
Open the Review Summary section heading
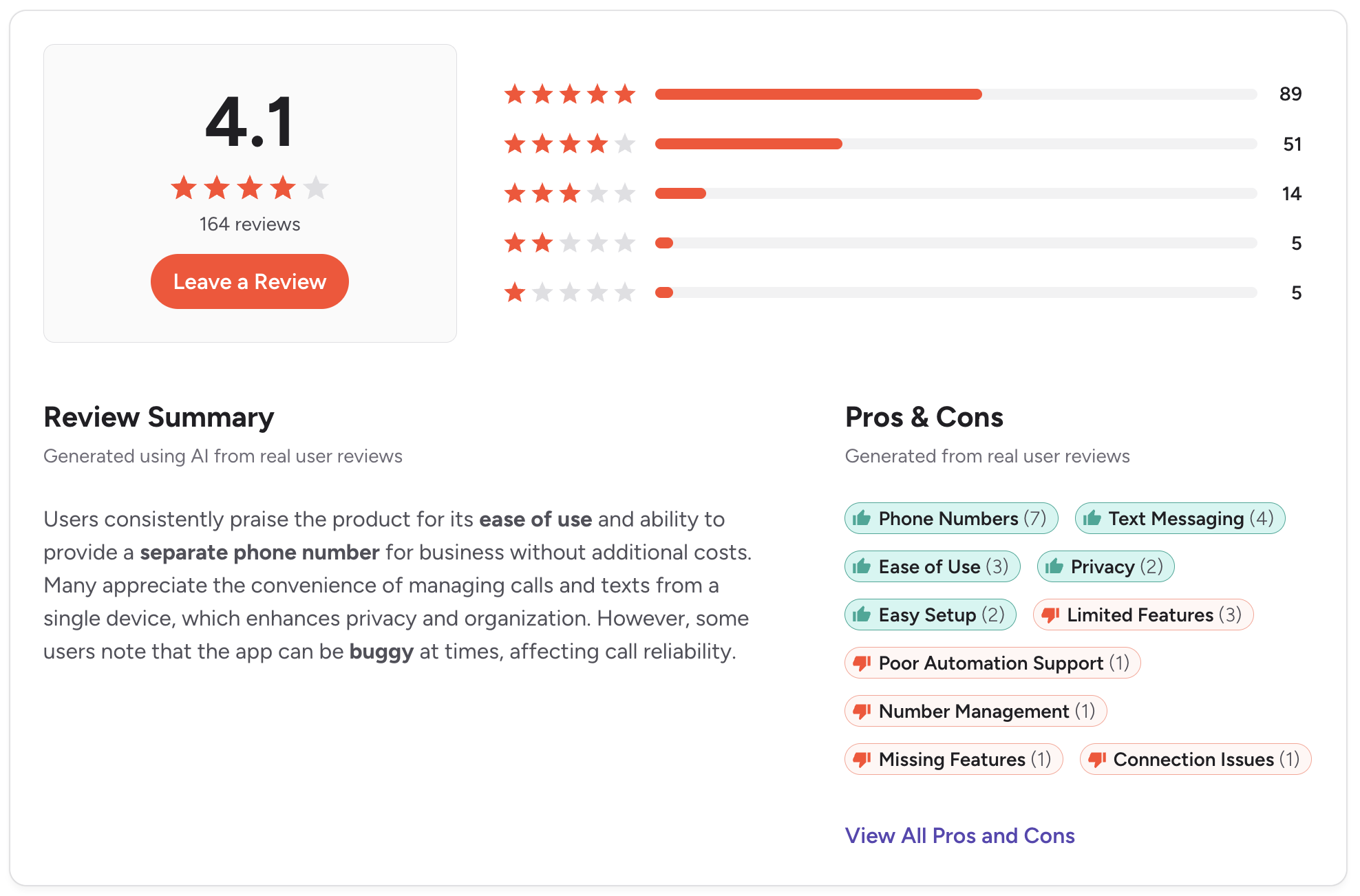tap(159, 417)
